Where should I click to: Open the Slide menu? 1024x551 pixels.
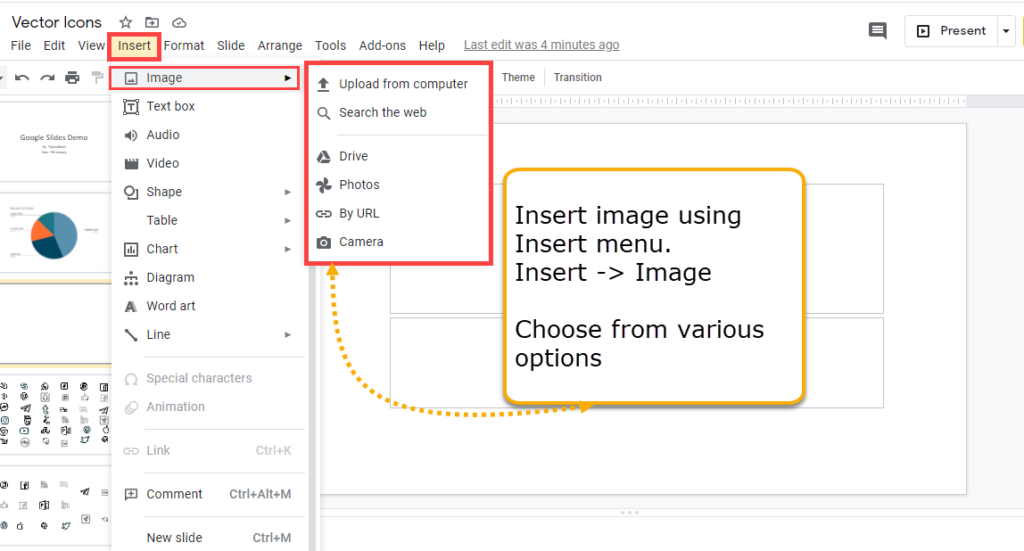231,46
